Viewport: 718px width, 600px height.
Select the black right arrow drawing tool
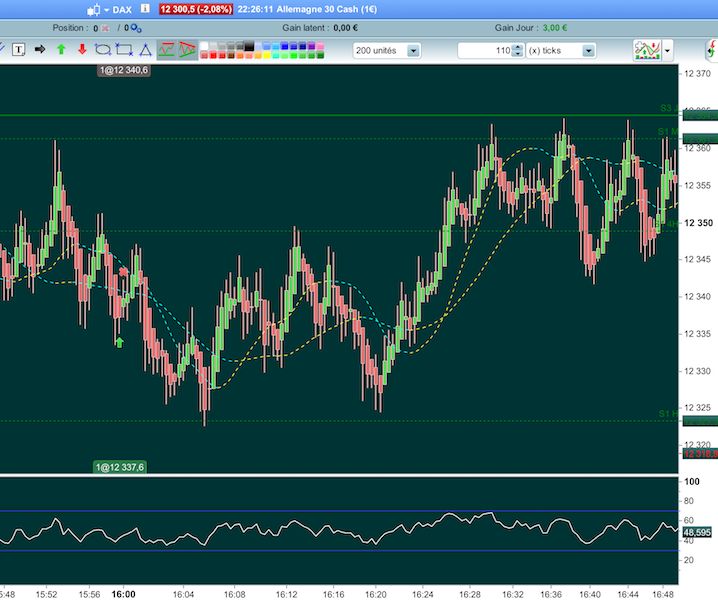[40, 49]
